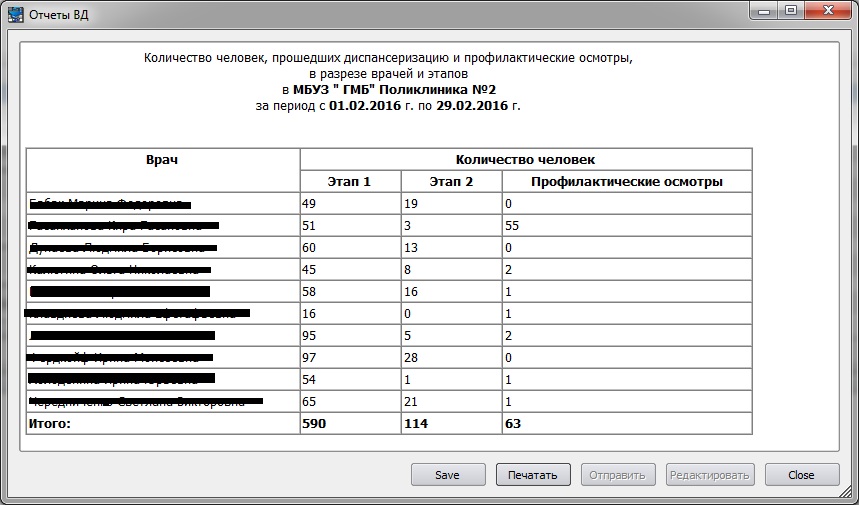Click the Итого row label

pos(54,424)
